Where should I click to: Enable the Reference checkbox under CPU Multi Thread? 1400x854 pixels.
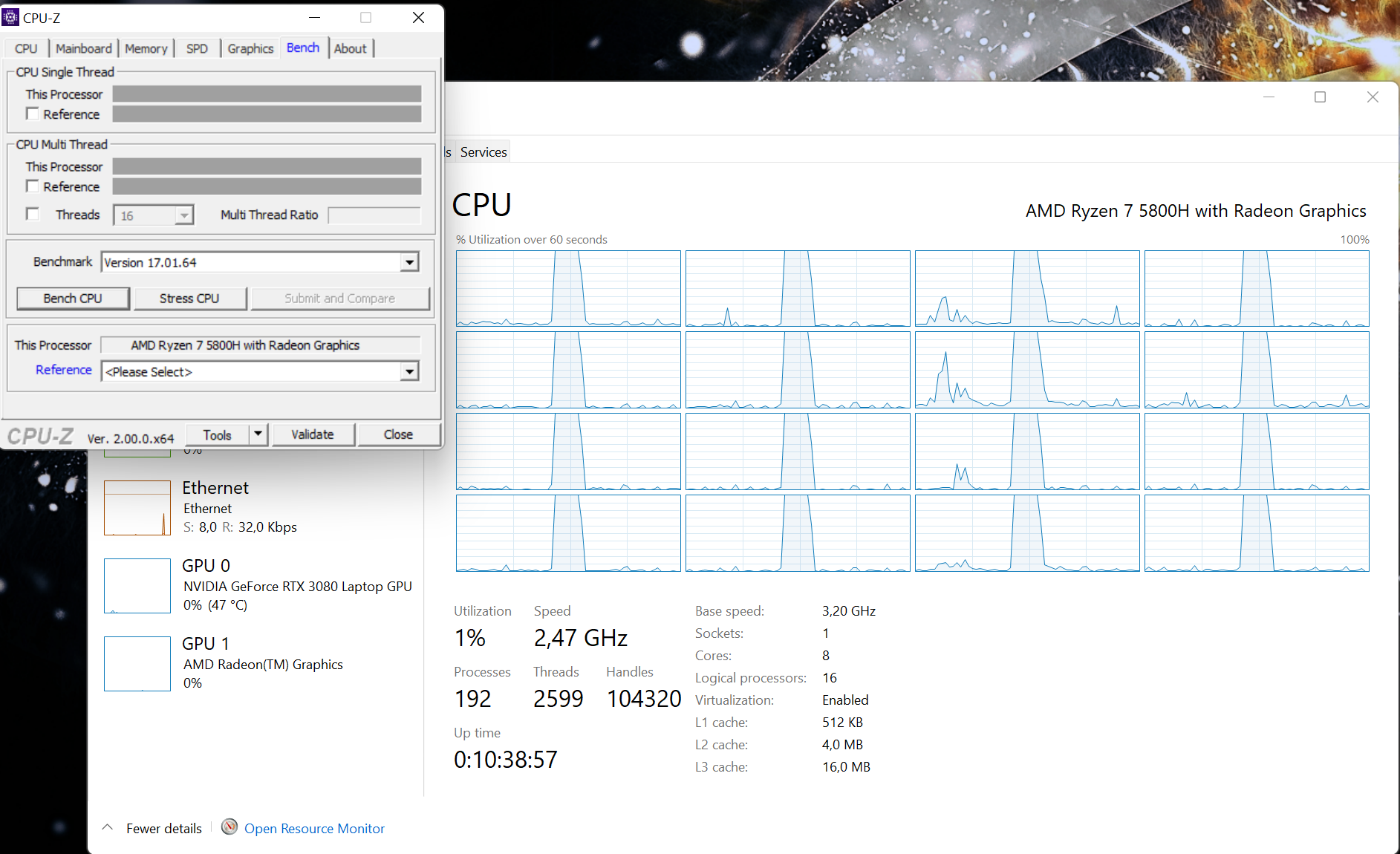[33, 186]
